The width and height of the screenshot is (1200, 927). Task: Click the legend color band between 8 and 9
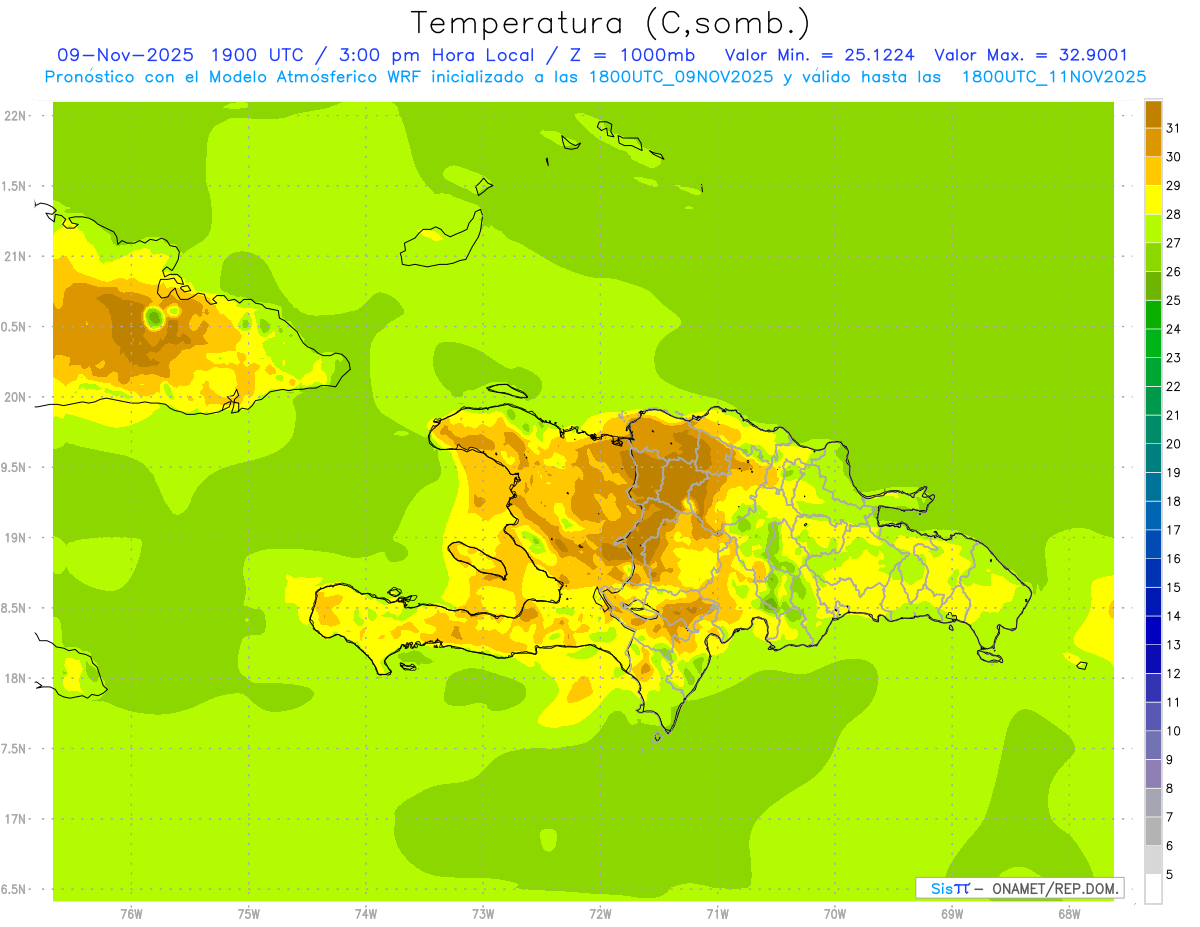point(1153,774)
